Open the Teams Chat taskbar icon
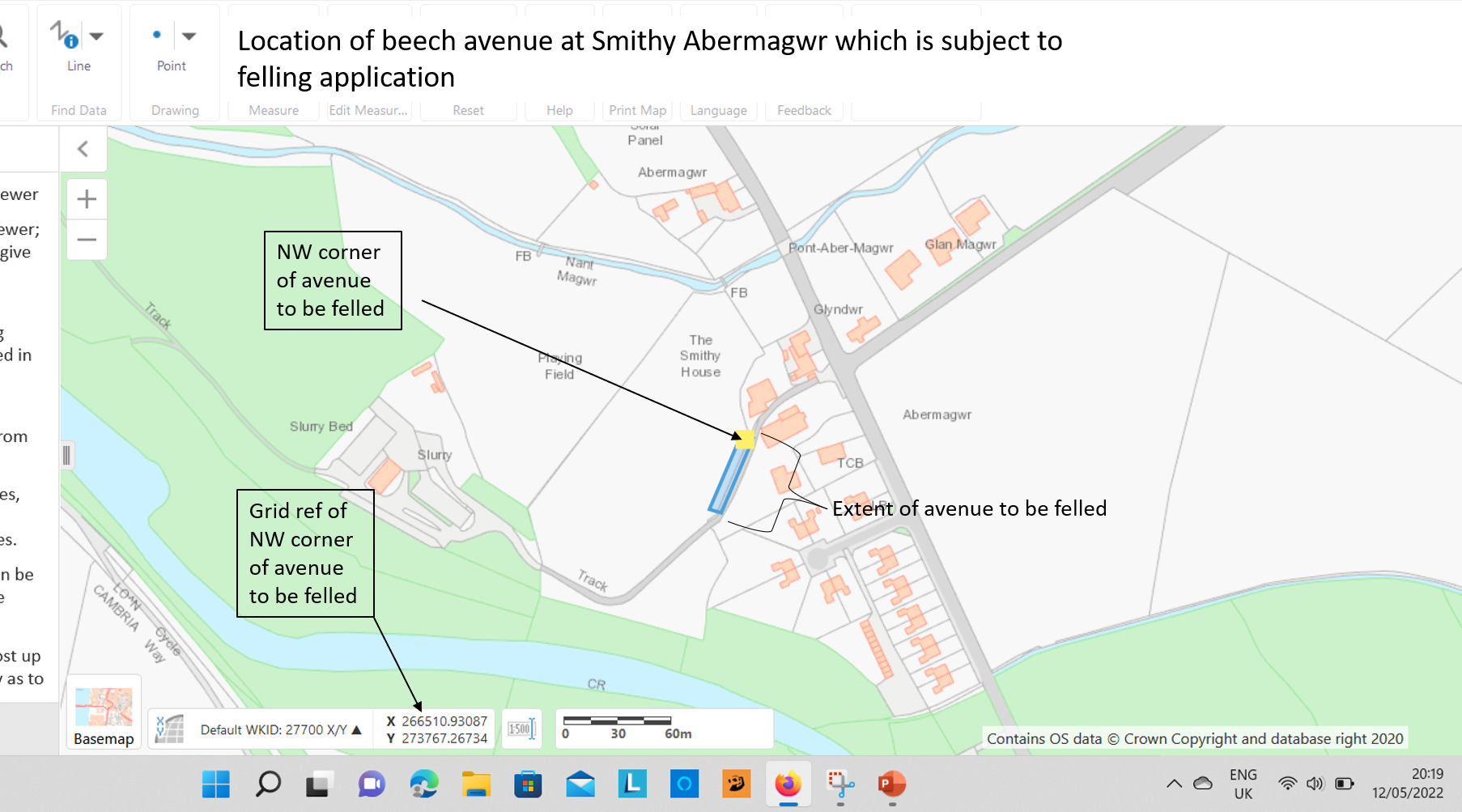Screen dimensions: 1462x812 [x=372, y=784]
